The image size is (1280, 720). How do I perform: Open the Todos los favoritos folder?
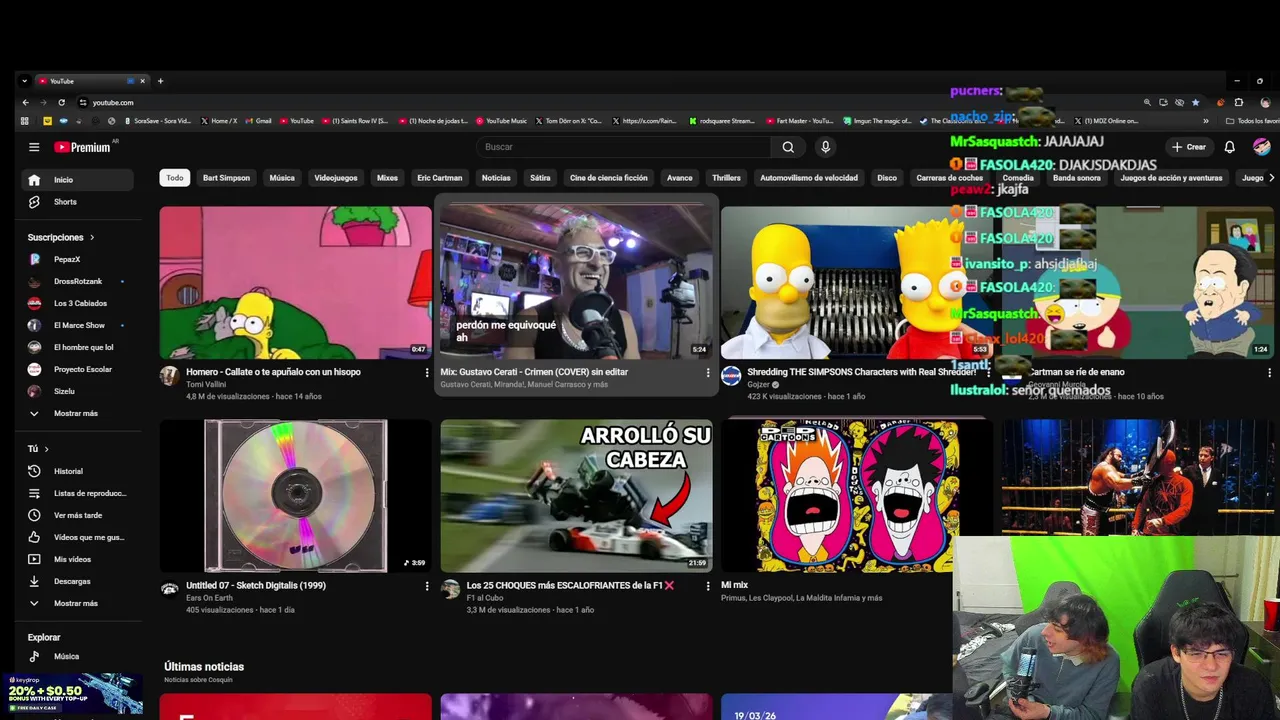1251,121
